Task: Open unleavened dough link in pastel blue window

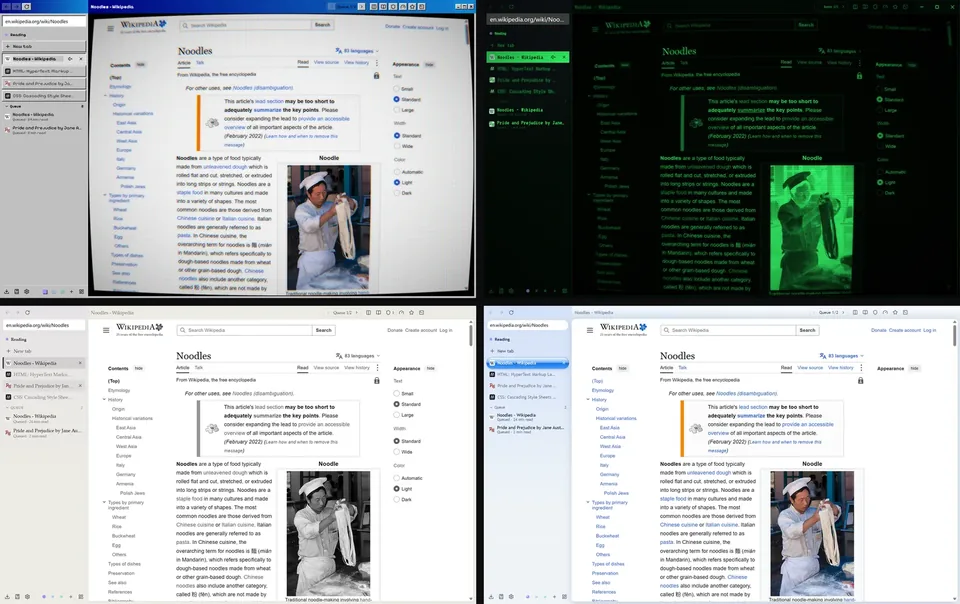Action: point(709,472)
